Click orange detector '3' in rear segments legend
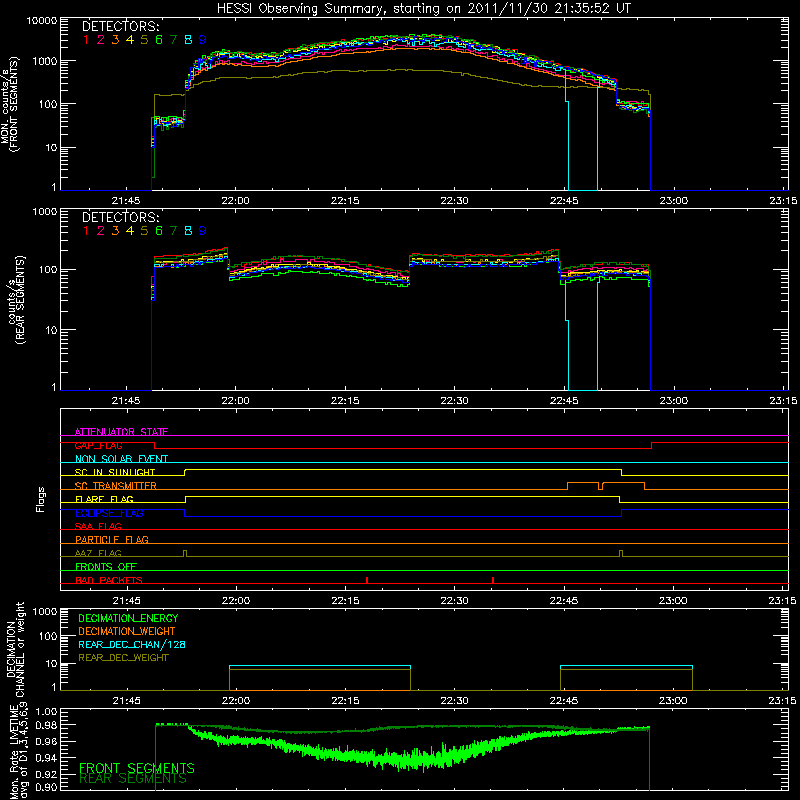 point(115,231)
